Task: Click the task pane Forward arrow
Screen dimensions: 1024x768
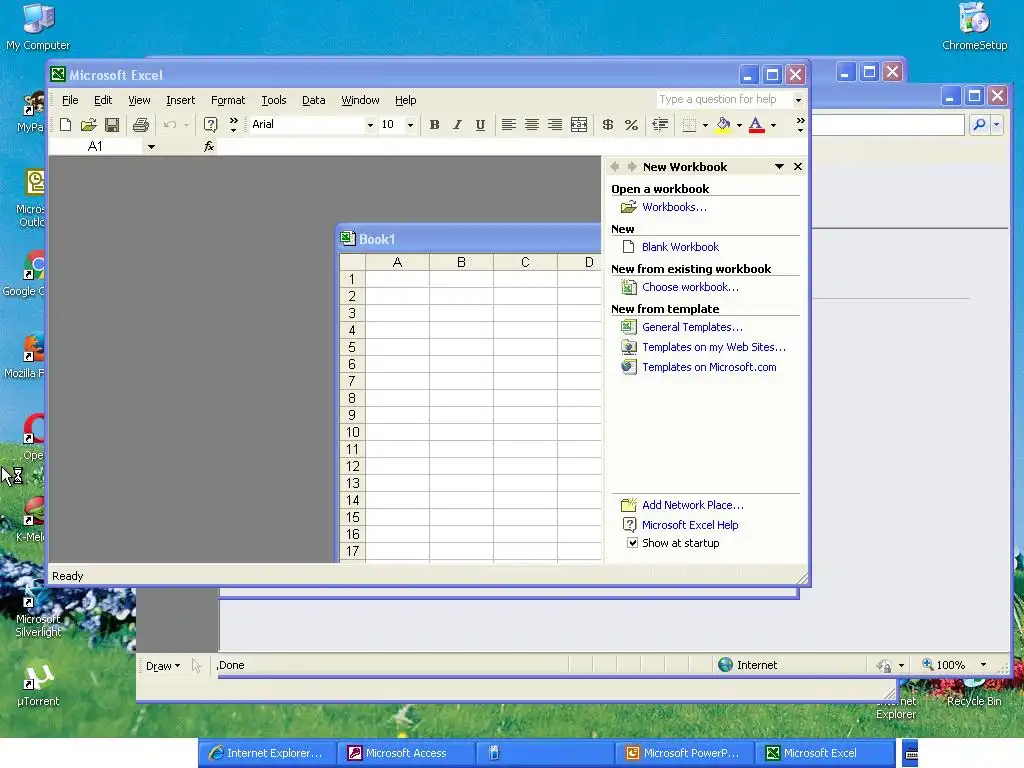Action: point(632,167)
